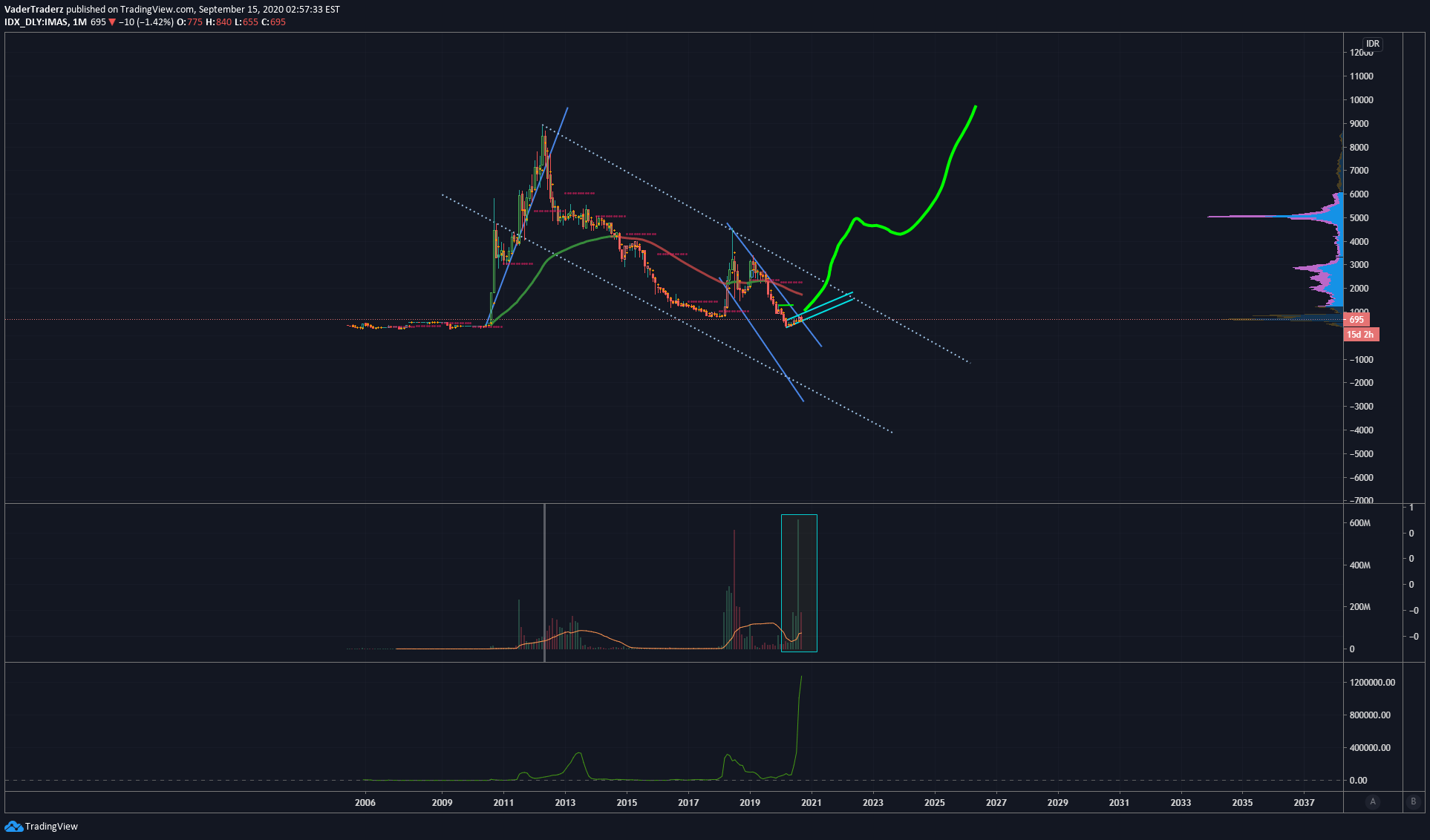1430x840 pixels.
Task: Click the 10000 price axis label
Action: pyautogui.click(x=1362, y=100)
